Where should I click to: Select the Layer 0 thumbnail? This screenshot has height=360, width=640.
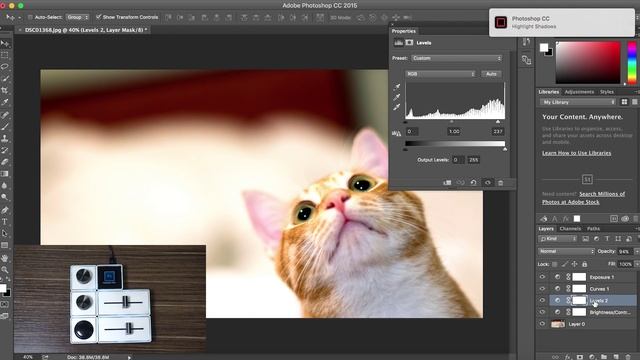click(558, 324)
